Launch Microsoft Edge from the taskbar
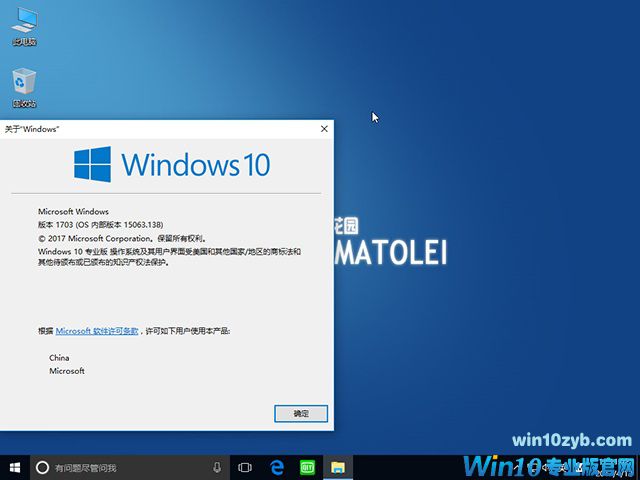 277,467
